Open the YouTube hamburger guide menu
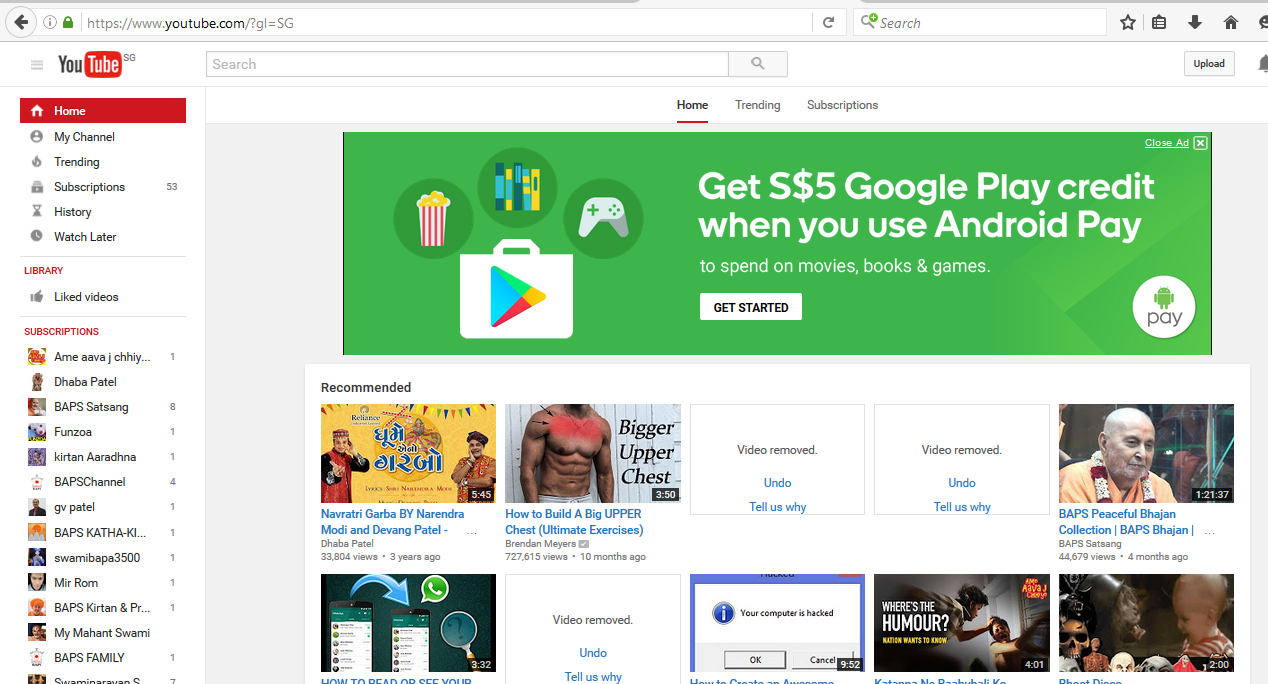This screenshot has width=1268, height=684. point(37,65)
